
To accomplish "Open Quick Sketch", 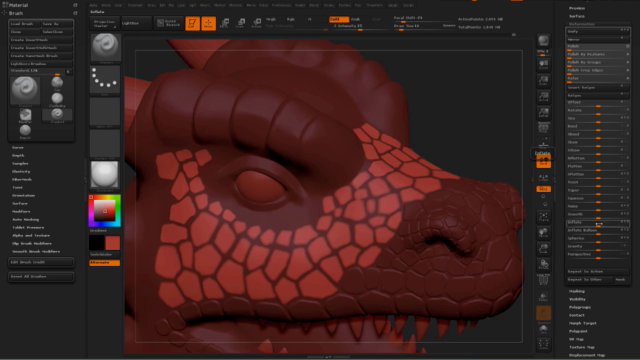I will pyautogui.click(x=168, y=23).
